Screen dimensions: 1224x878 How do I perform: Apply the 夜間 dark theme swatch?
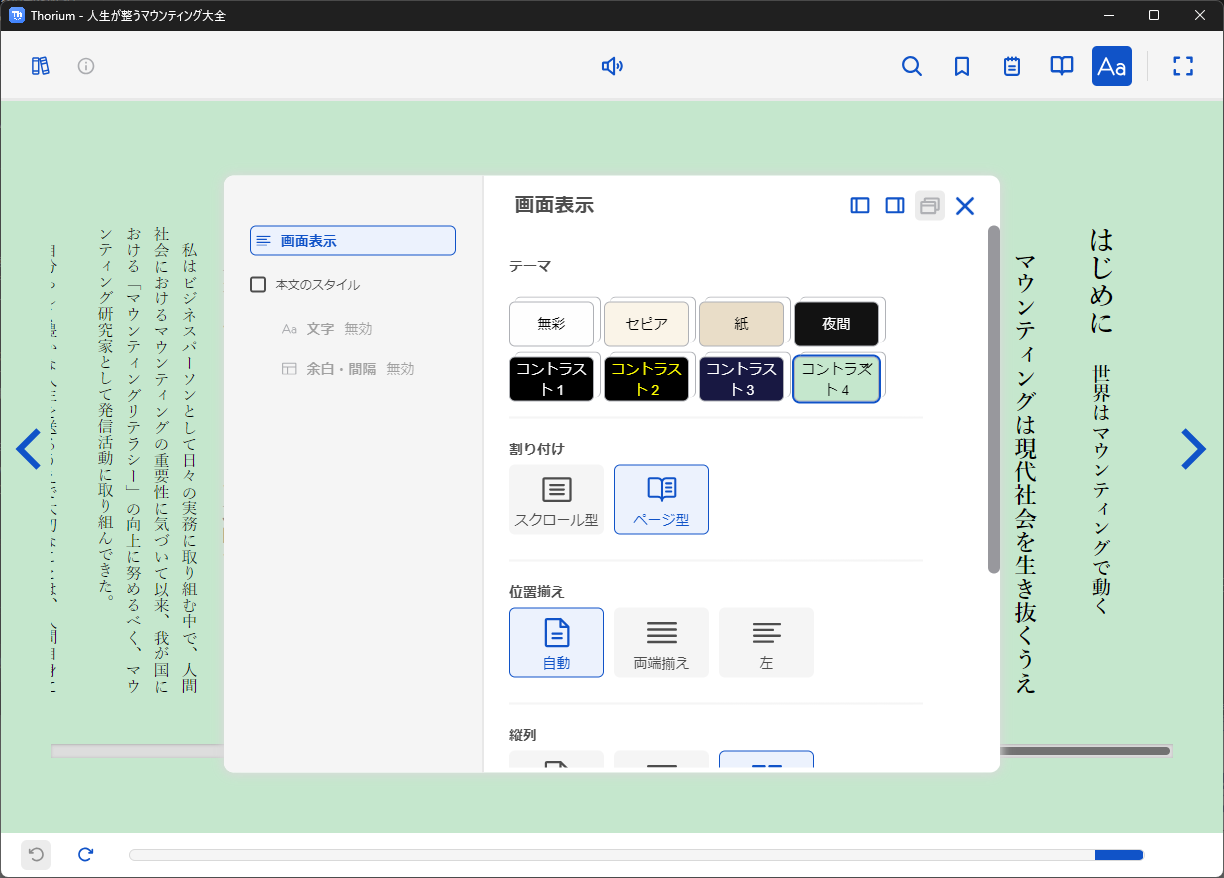click(x=836, y=324)
